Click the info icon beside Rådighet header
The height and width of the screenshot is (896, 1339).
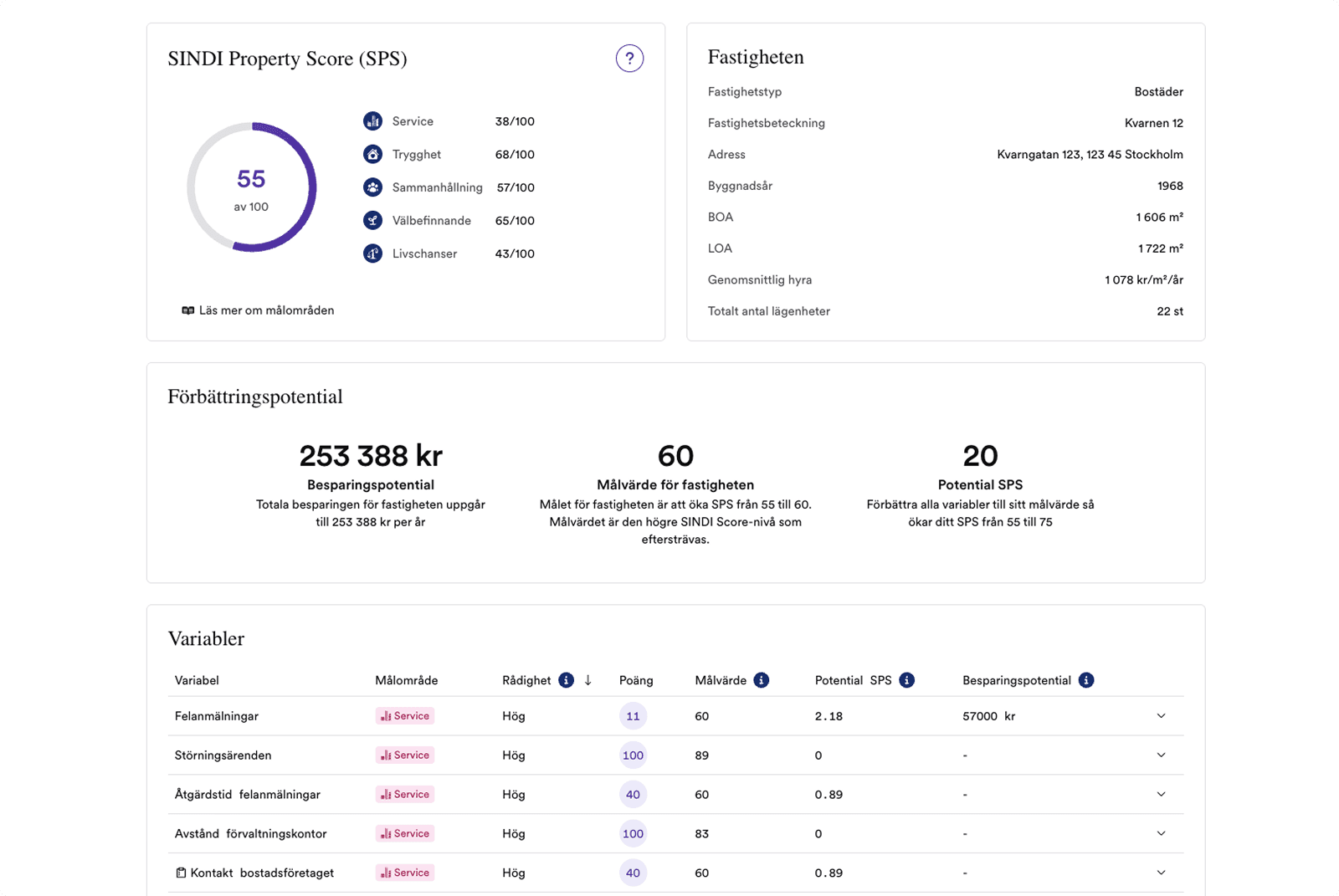click(567, 680)
